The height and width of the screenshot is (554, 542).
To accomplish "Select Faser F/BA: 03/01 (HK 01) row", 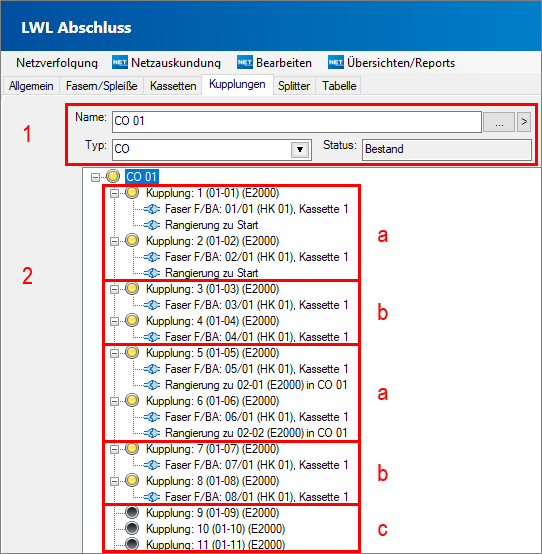I will coord(257,305).
